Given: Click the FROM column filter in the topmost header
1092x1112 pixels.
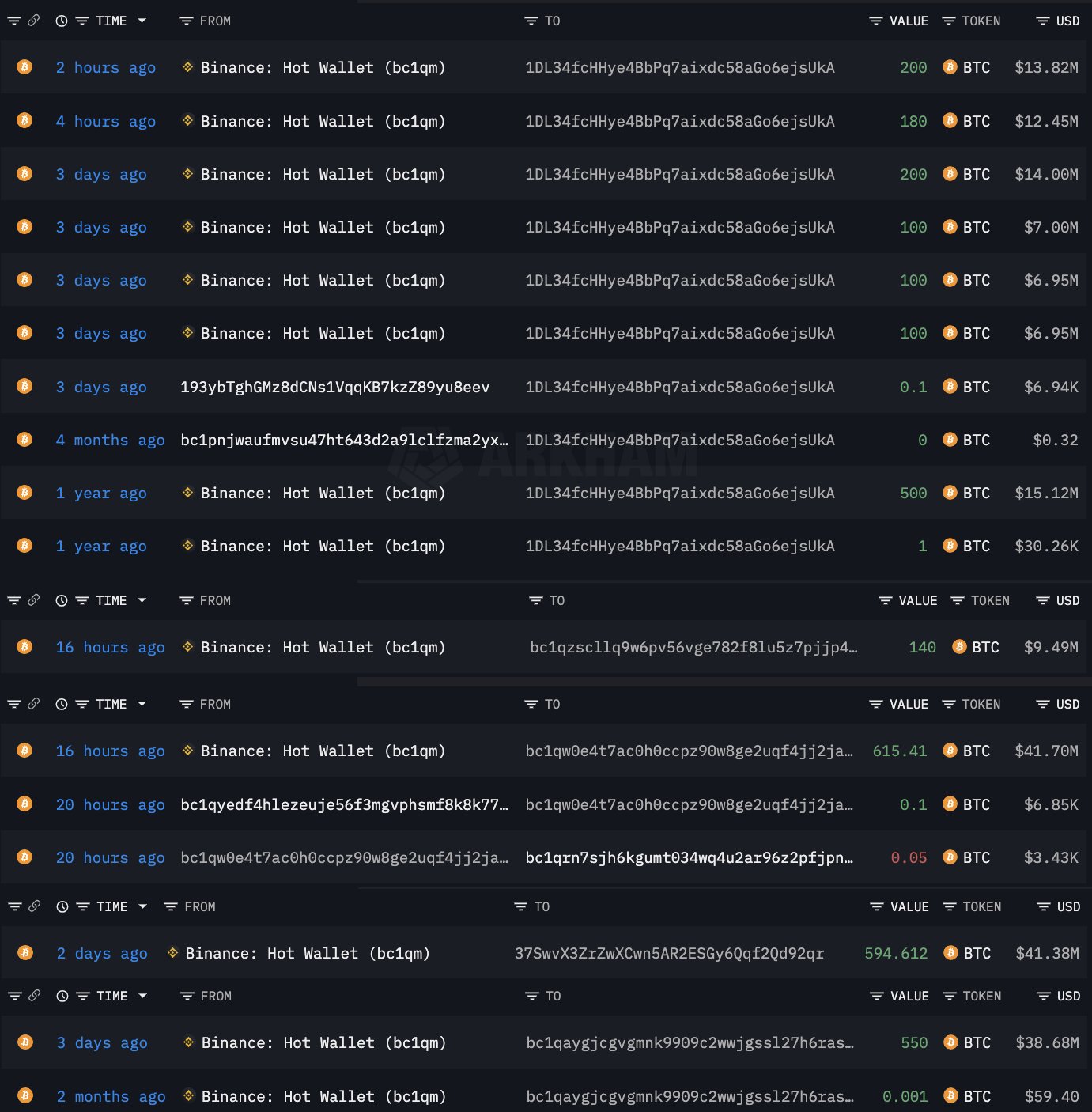Looking at the screenshot, I should [187, 21].
